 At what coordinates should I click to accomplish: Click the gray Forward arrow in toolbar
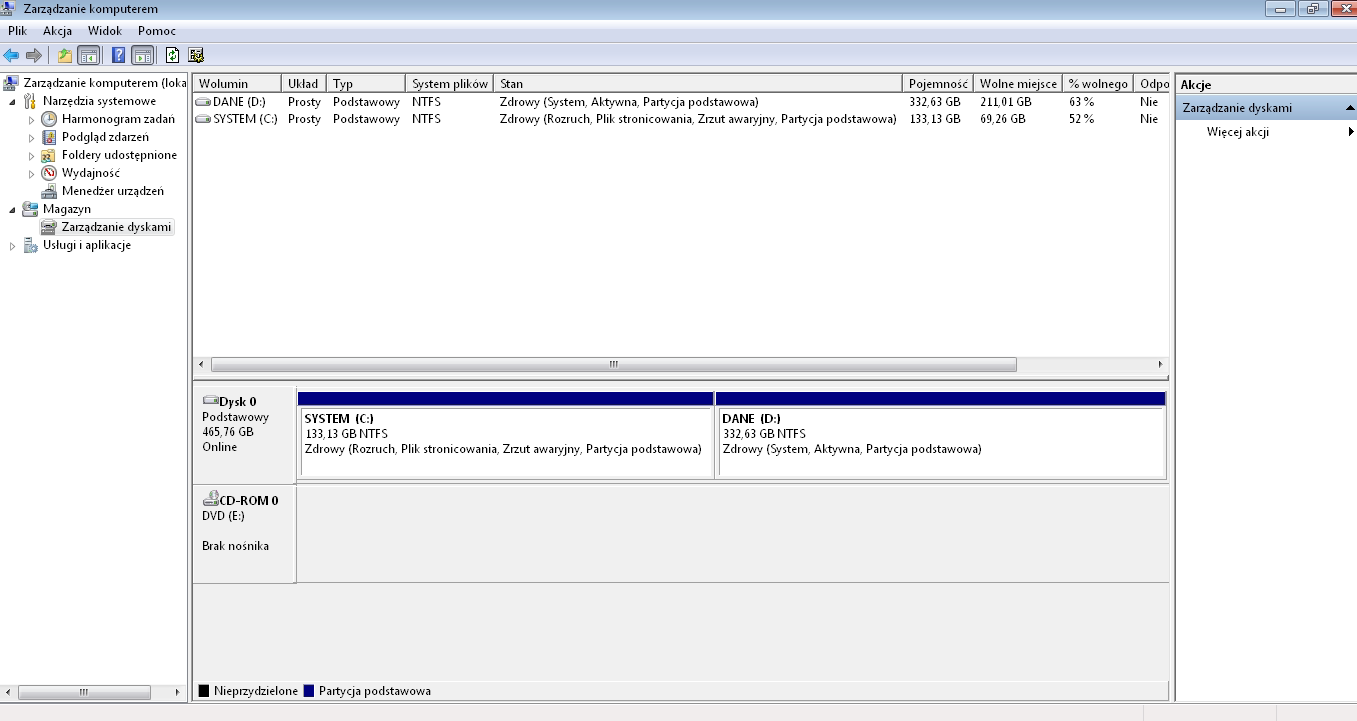tap(33, 55)
